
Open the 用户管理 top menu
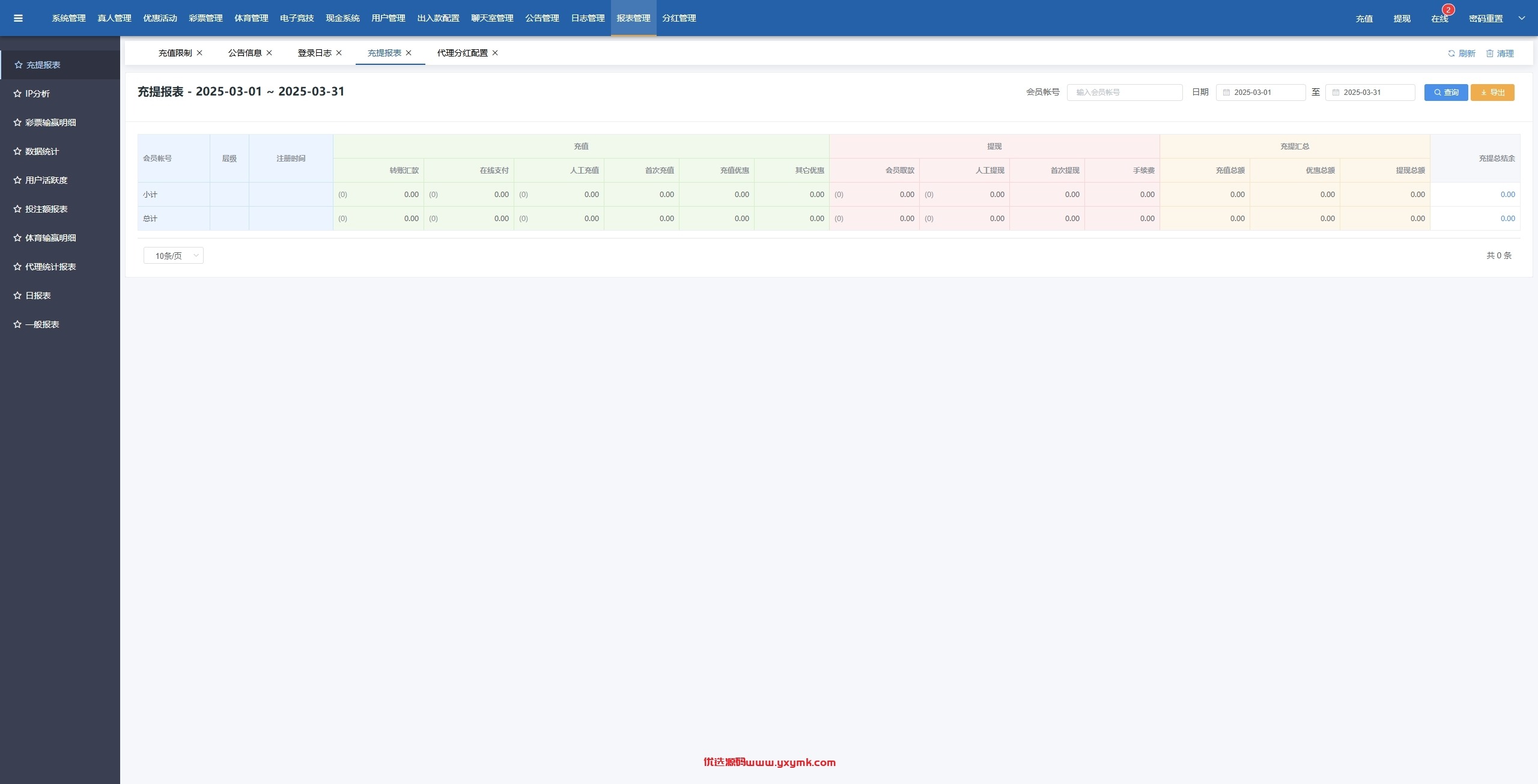(x=388, y=18)
